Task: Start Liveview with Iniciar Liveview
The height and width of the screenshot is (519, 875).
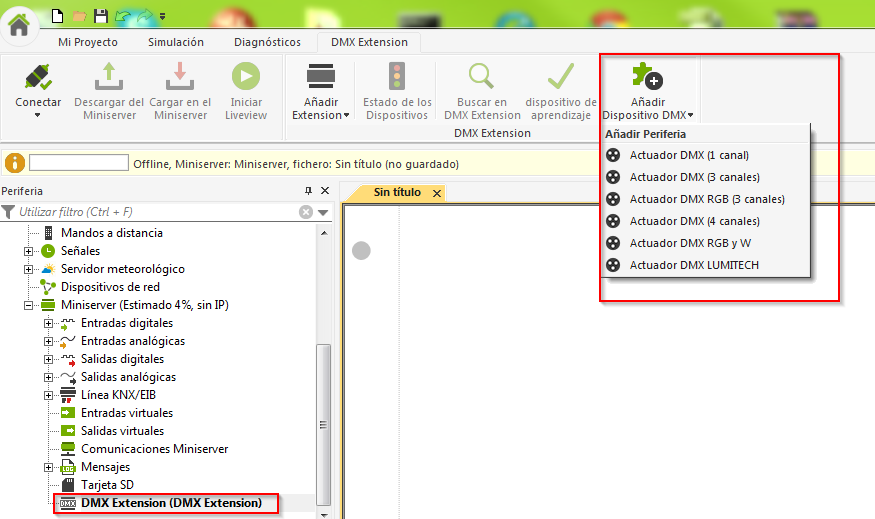Action: click(245, 78)
